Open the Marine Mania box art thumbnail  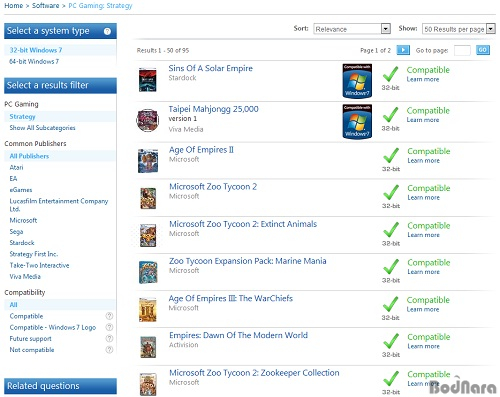point(148,272)
